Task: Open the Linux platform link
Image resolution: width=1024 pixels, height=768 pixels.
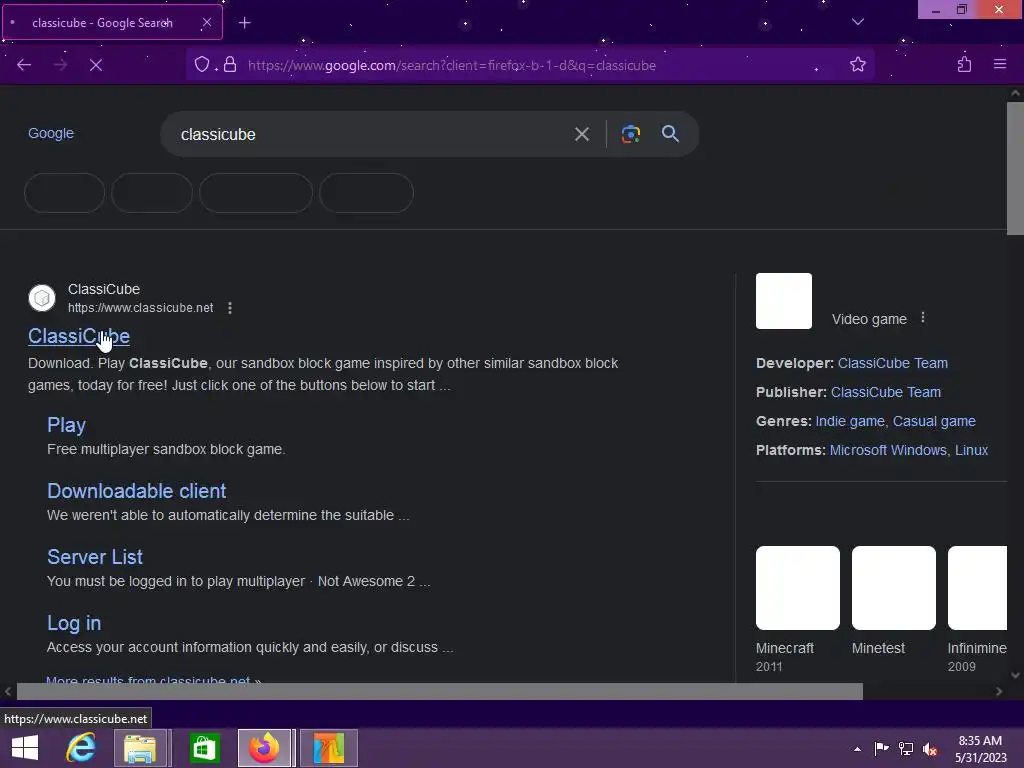Action: 971,450
